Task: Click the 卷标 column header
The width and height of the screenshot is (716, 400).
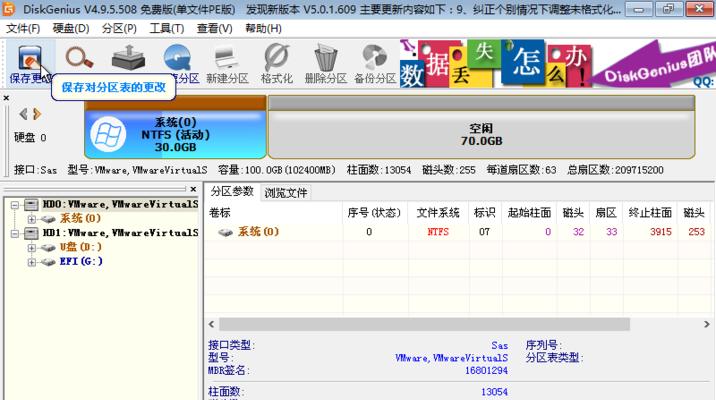Action: [x=273, y=212]
